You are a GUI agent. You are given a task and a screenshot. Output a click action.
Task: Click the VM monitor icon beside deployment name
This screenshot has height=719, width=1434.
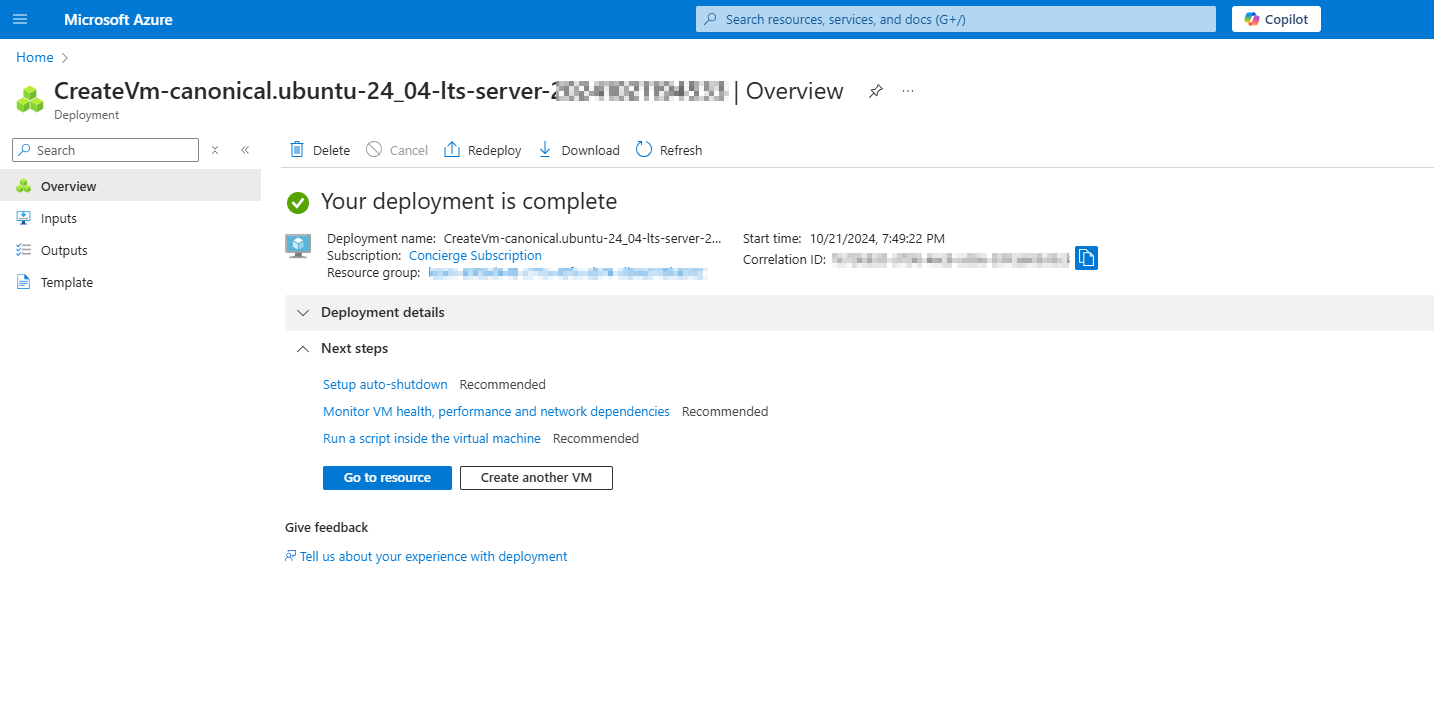[x=298, y=246]
